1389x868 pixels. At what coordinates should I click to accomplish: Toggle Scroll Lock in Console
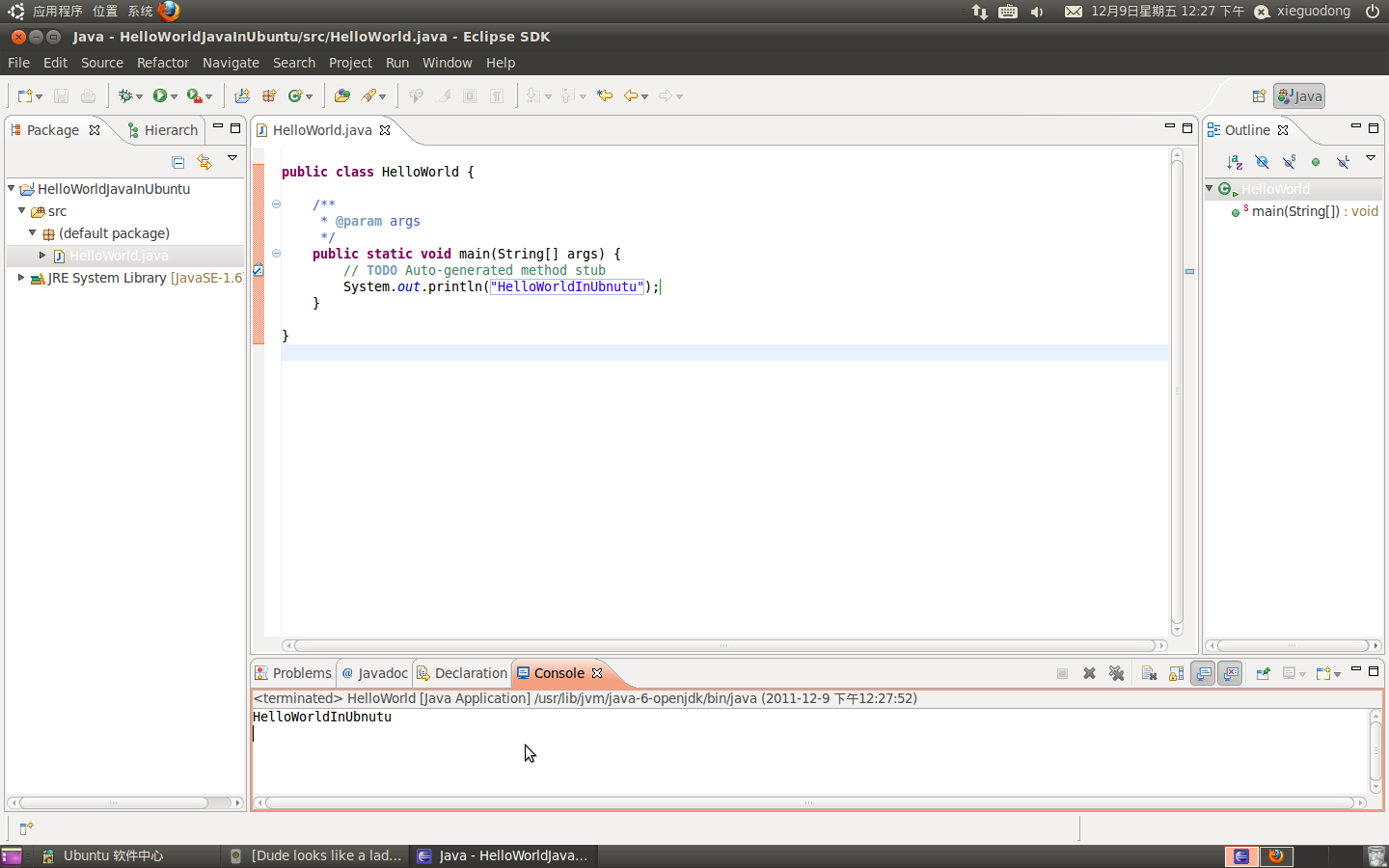point(1176,673)
